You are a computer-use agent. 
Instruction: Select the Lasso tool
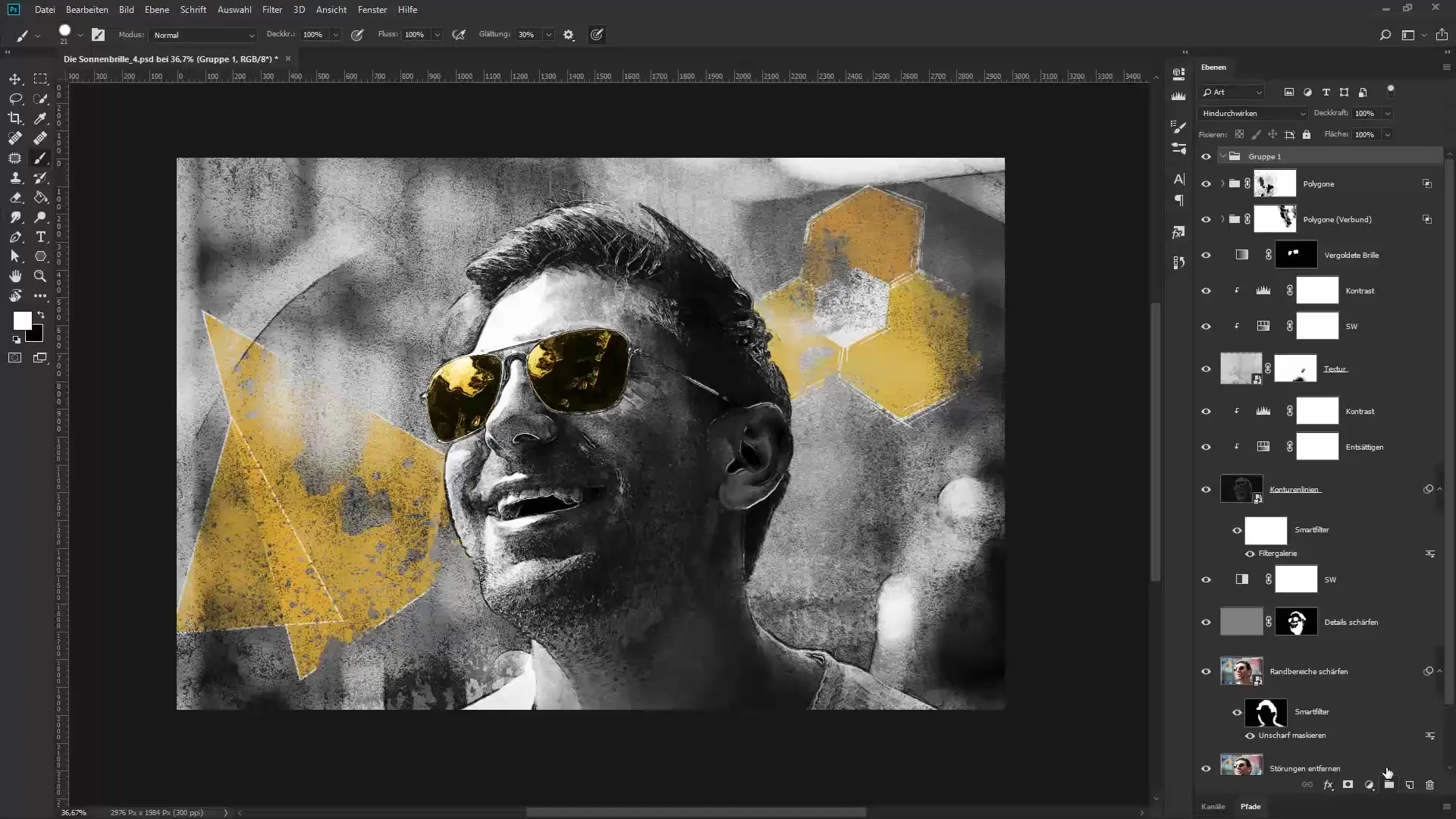[15, 99]
